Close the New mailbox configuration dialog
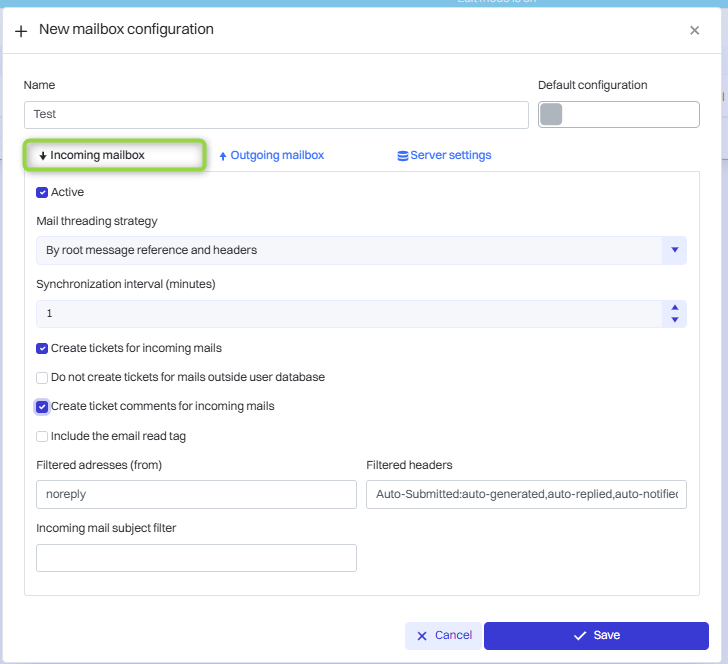The image size is (728, 664). [695, 31]
